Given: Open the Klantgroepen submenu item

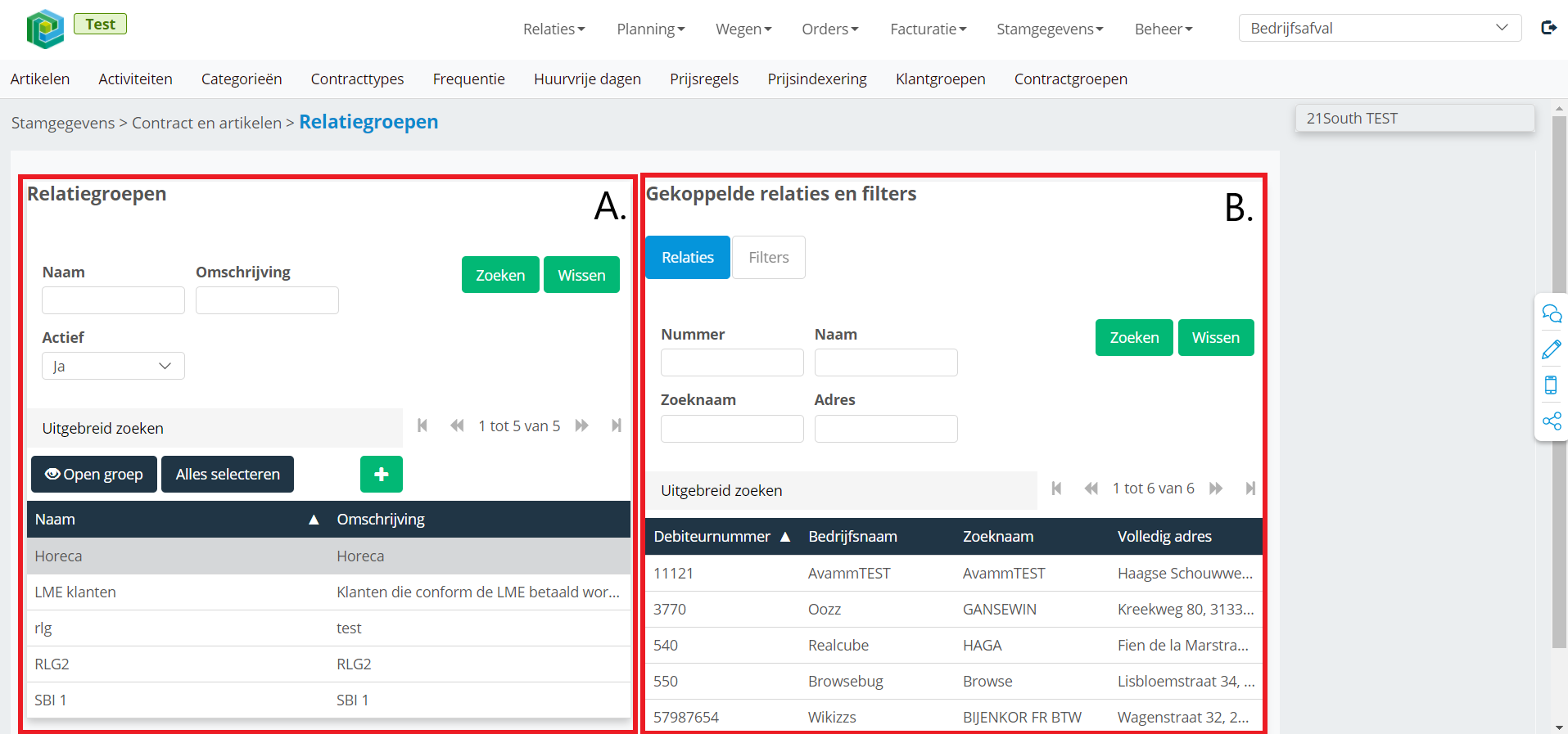Looking at the screenshot, I should (940, 79).
